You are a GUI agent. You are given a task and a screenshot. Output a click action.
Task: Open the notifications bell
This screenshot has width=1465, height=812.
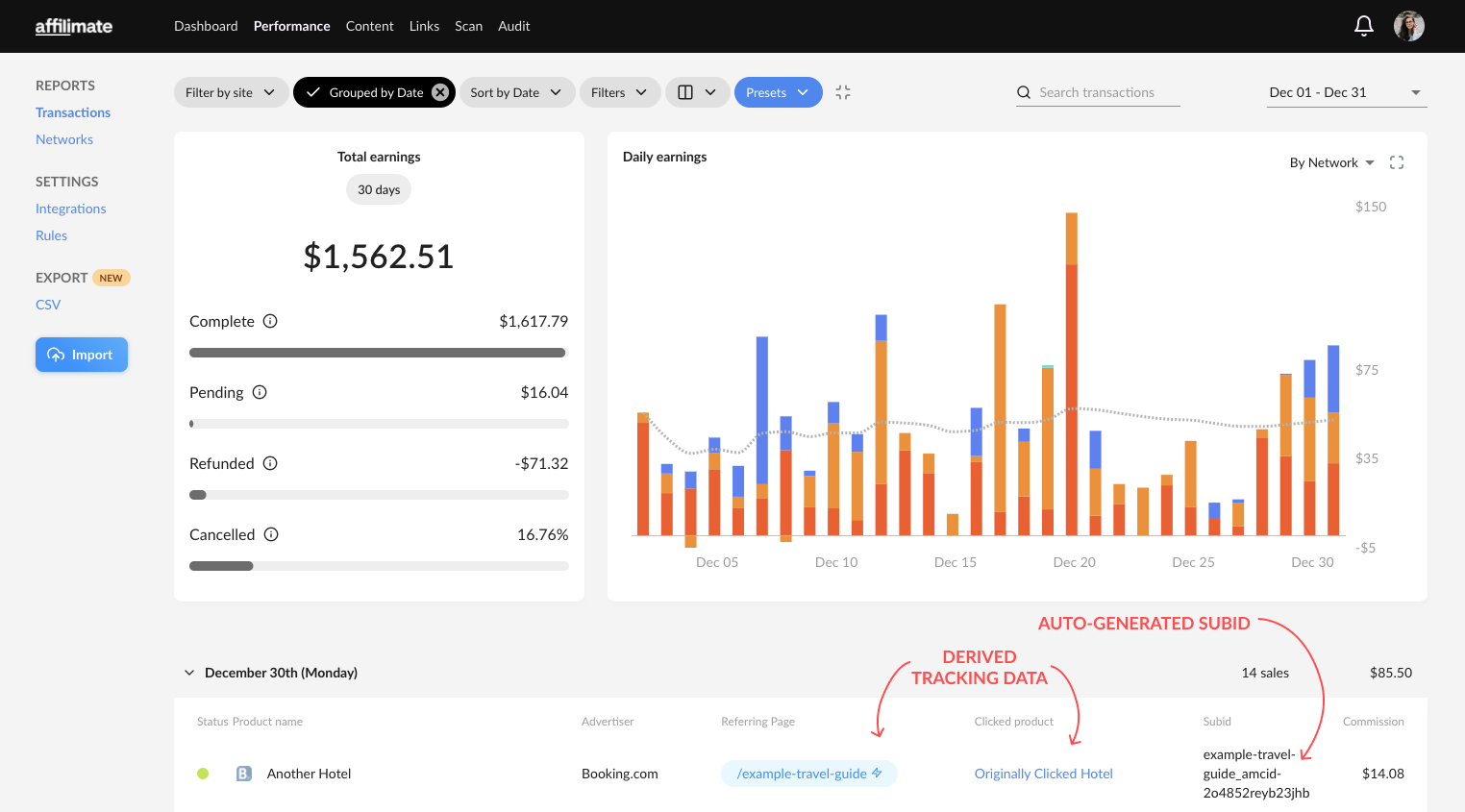coord(1363,26)
